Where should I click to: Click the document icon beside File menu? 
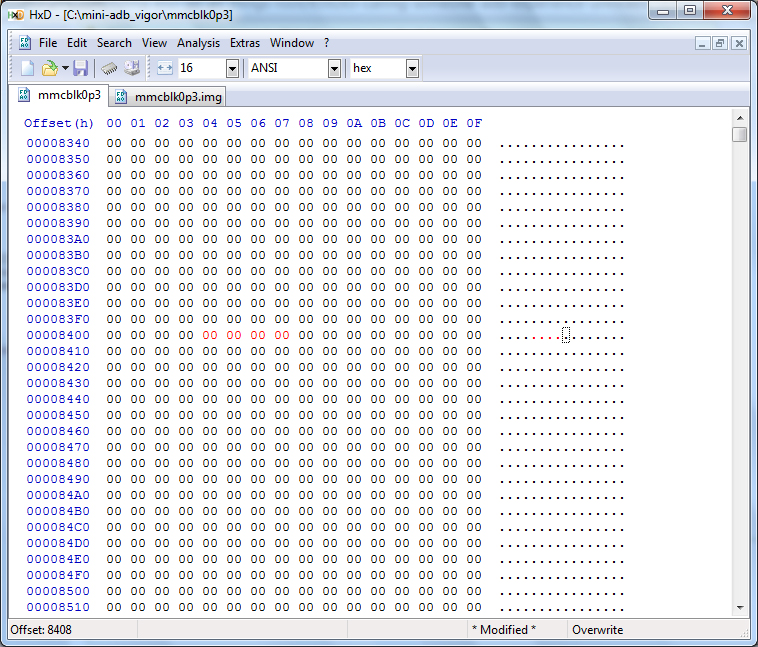[25, 43]
